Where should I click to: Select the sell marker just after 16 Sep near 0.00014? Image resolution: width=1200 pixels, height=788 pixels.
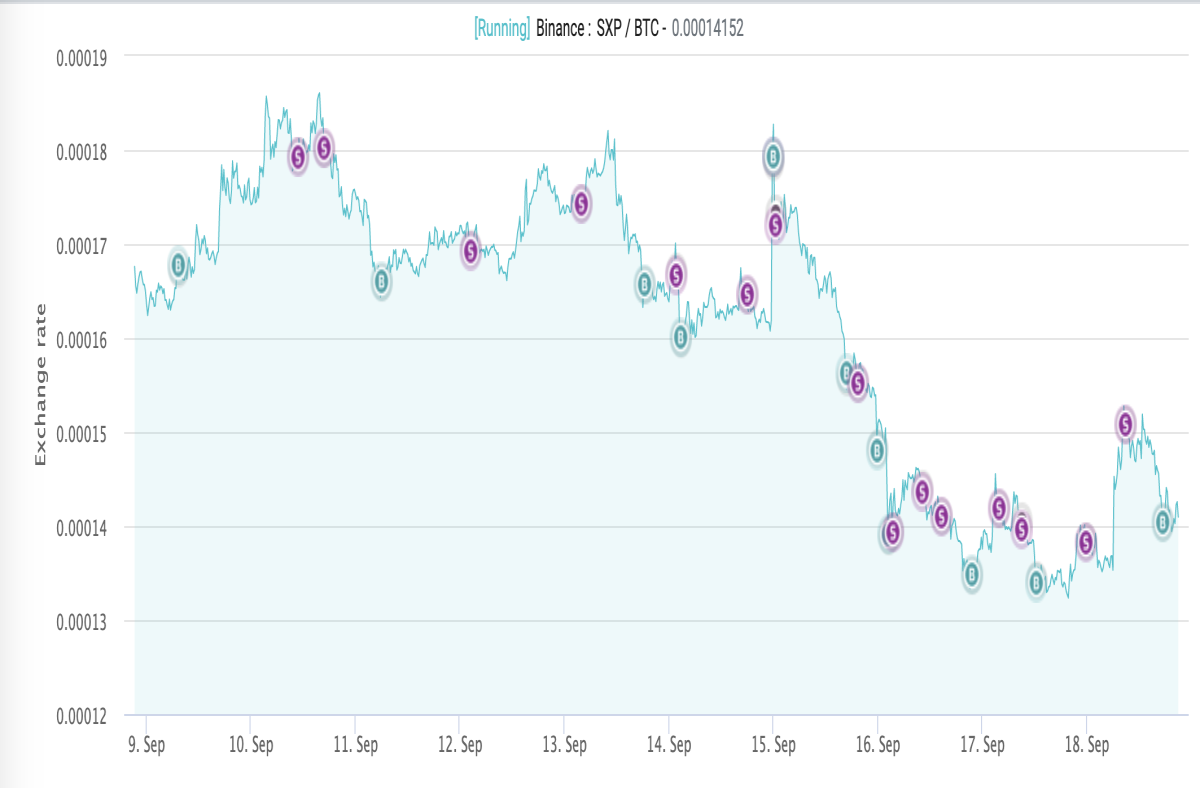coord(892,532)
